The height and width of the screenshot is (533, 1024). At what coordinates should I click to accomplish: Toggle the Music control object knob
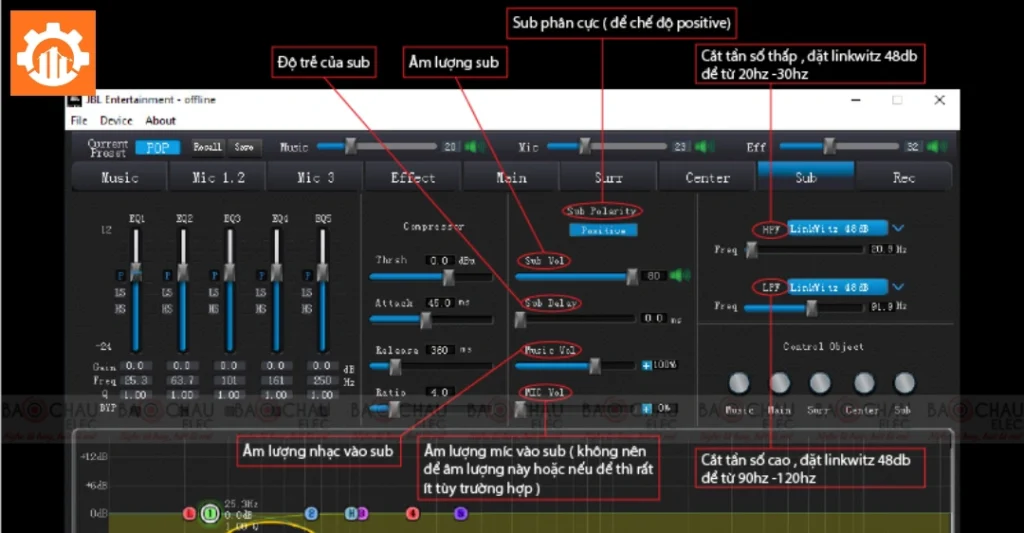click(x=739, y=383)
